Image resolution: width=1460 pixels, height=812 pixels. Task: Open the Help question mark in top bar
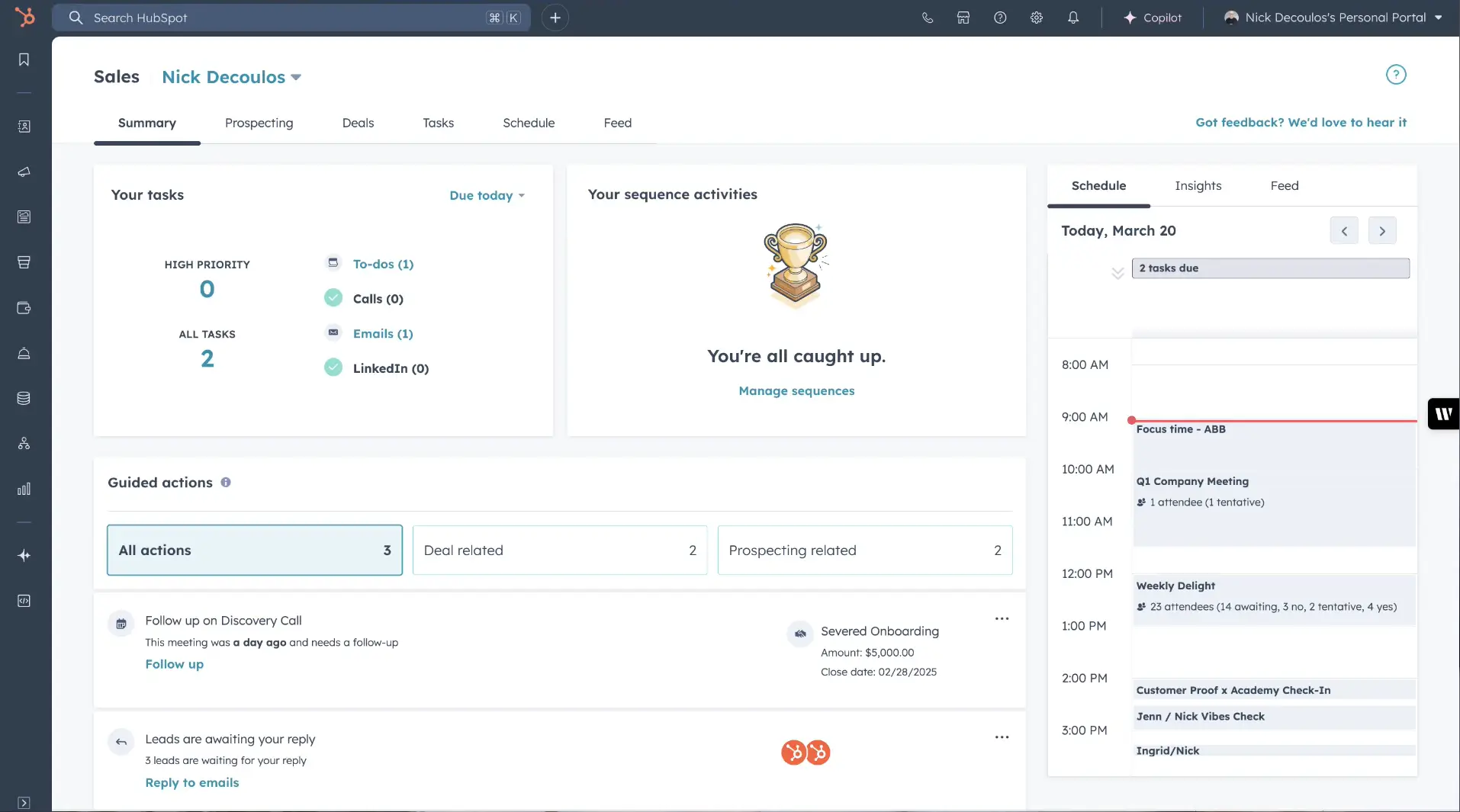(x=1000, y=18)
